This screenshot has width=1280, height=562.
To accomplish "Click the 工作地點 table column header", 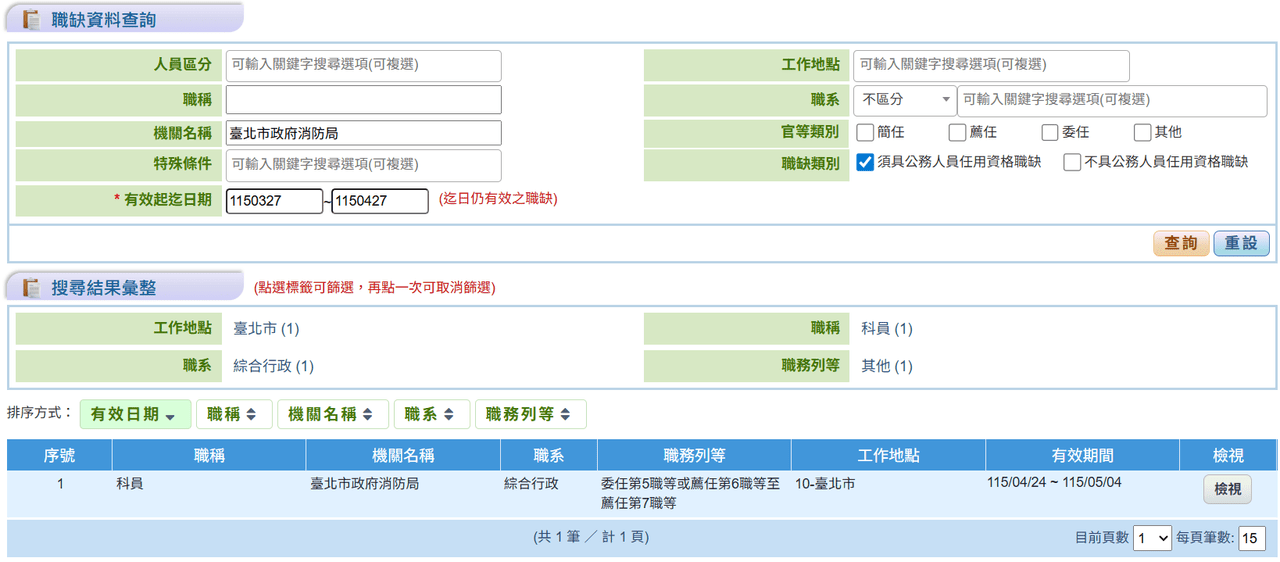I will tap(888, 455).
